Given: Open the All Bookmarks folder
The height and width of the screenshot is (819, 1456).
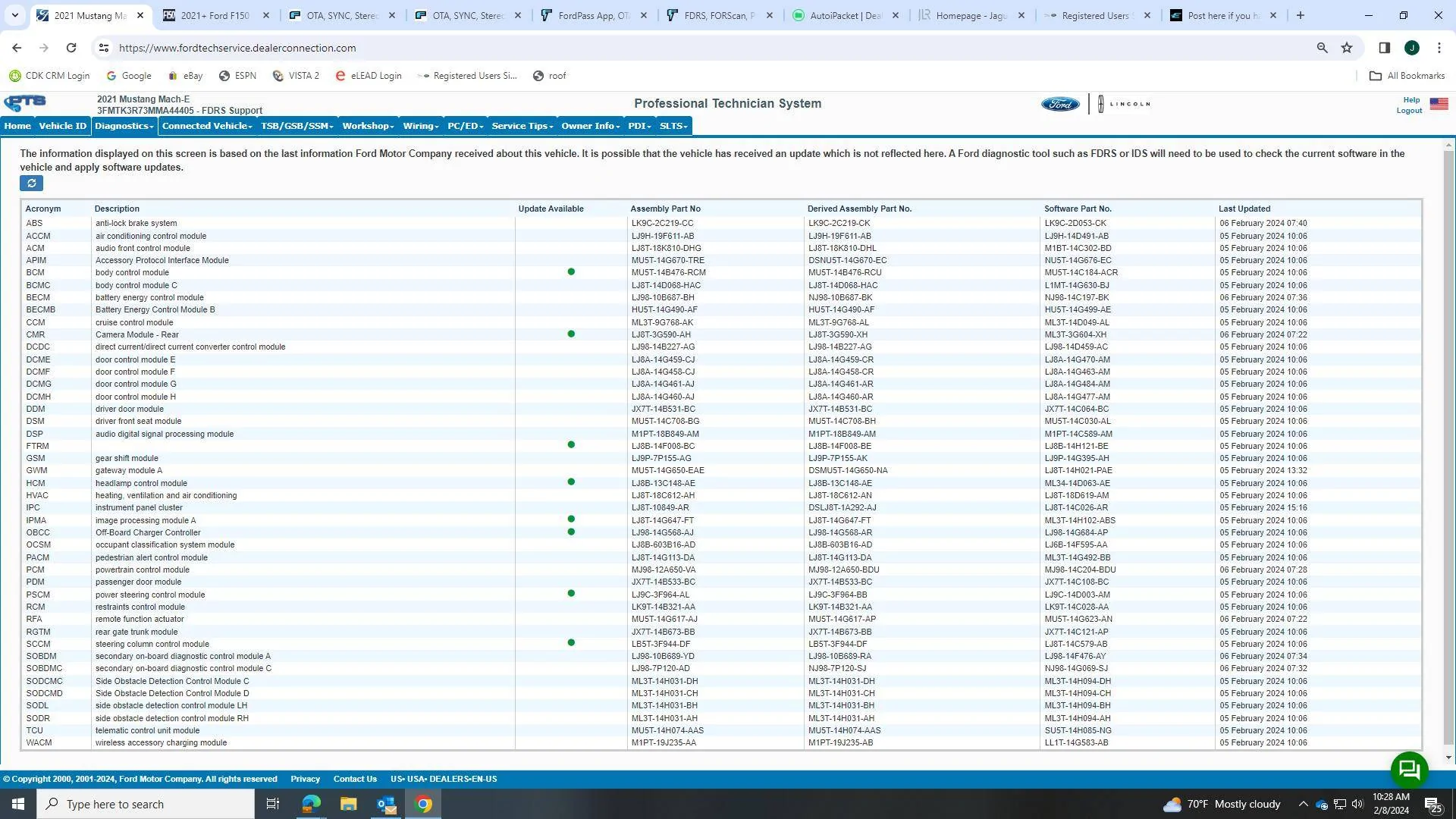Looking at the screenshot, I should click(1407, 76).
